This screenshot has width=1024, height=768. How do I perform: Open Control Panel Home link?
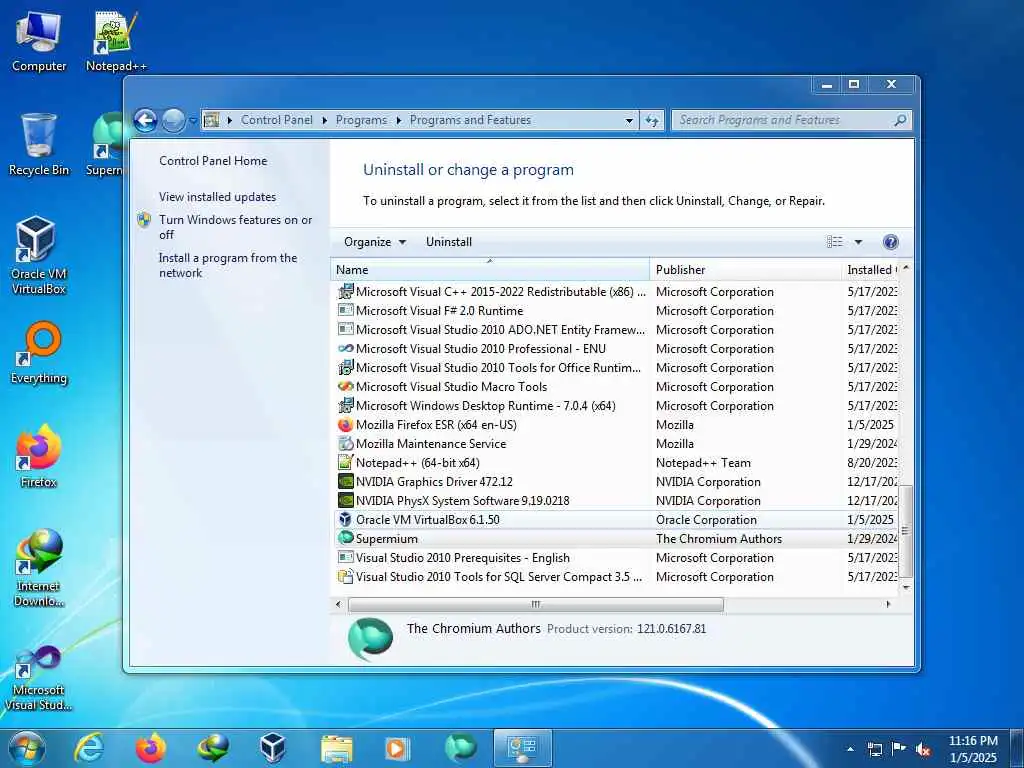(x=213, y=161)
